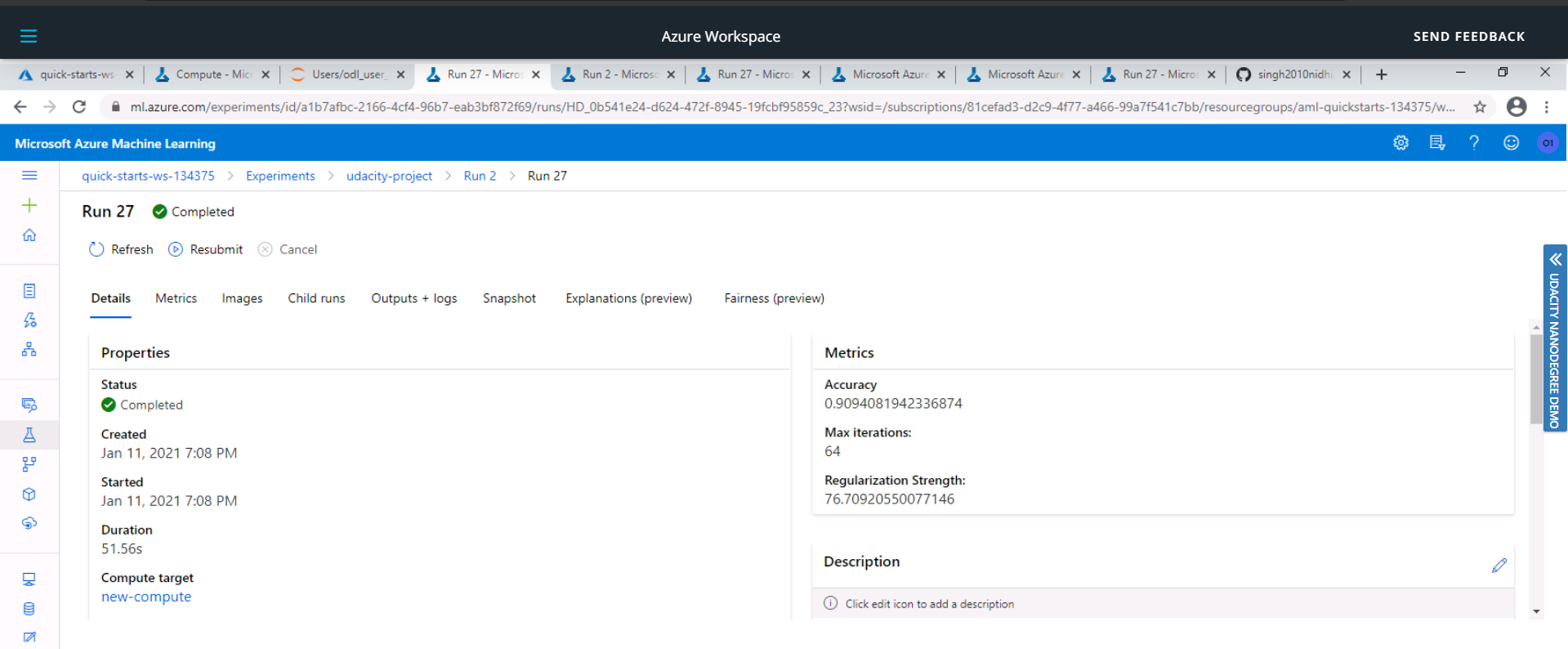Close the Compute browser tab
Screen dimensions: 1568x649
(266, 74)
